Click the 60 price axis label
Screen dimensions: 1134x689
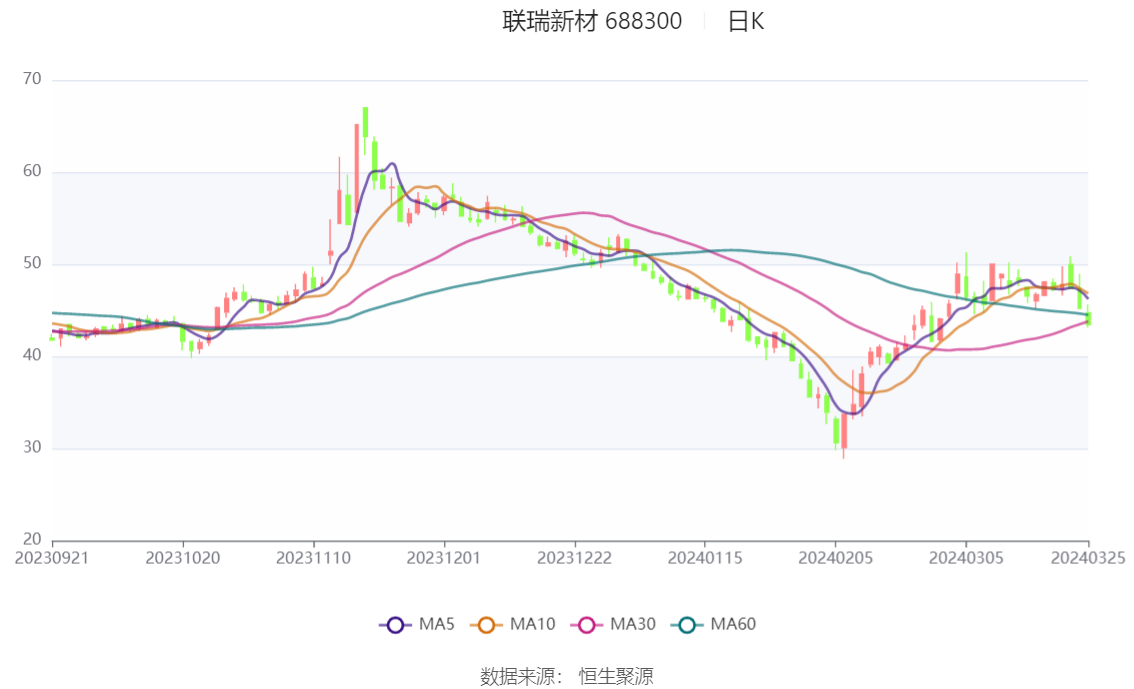32,171
